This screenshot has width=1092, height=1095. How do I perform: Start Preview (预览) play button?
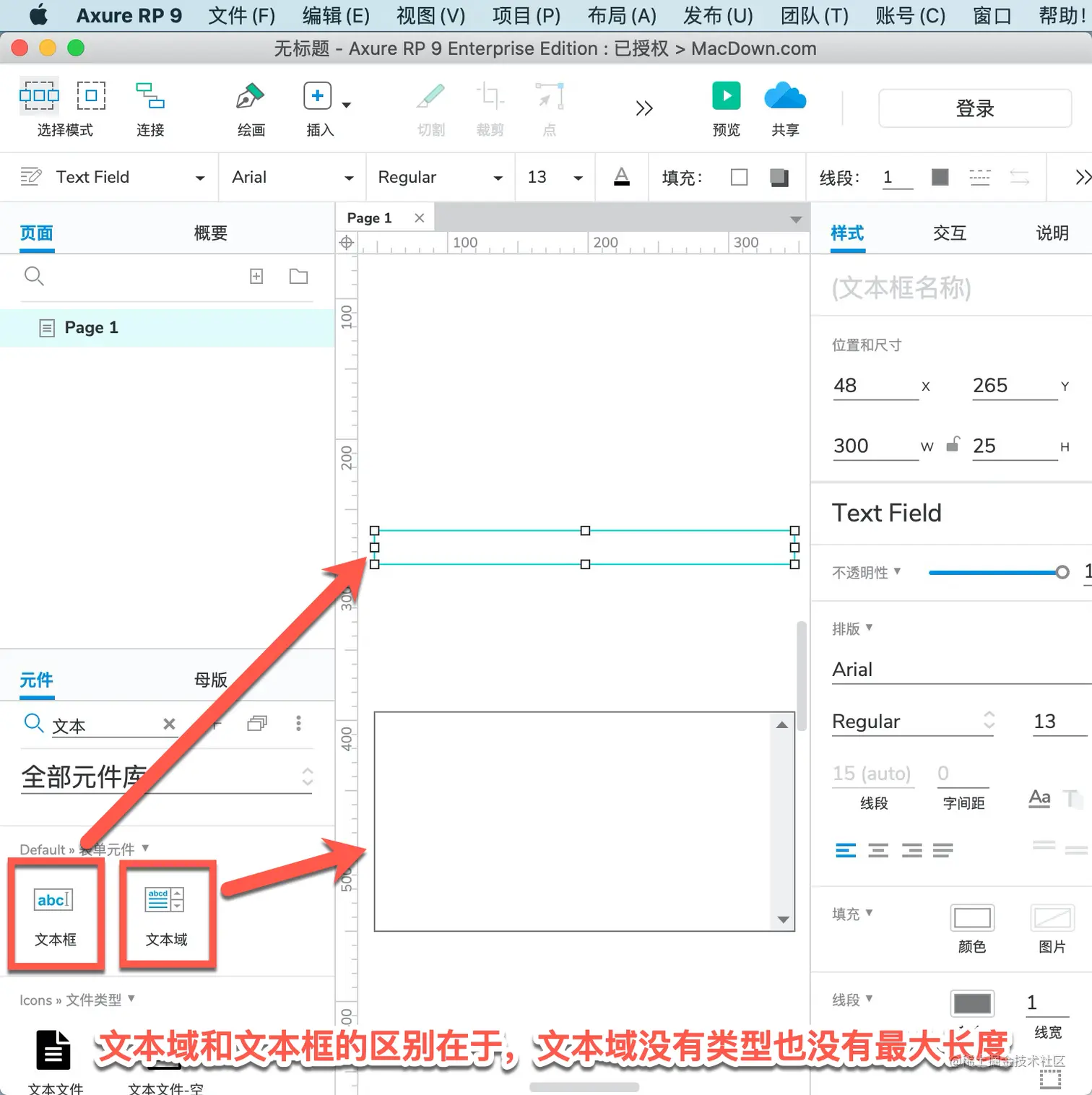click(x=727, y=95)
